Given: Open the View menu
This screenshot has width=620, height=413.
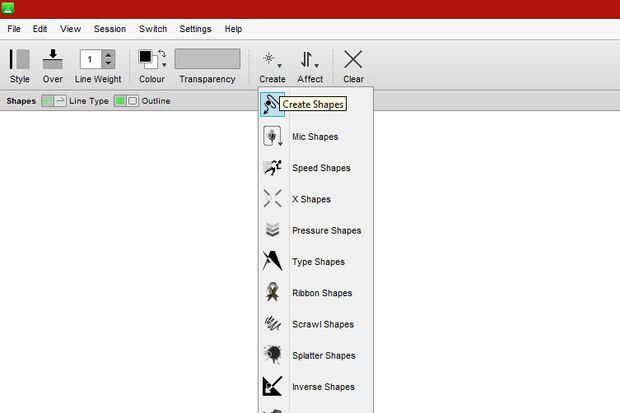Looking at the screenshot, I should click(x=70, y=29).
